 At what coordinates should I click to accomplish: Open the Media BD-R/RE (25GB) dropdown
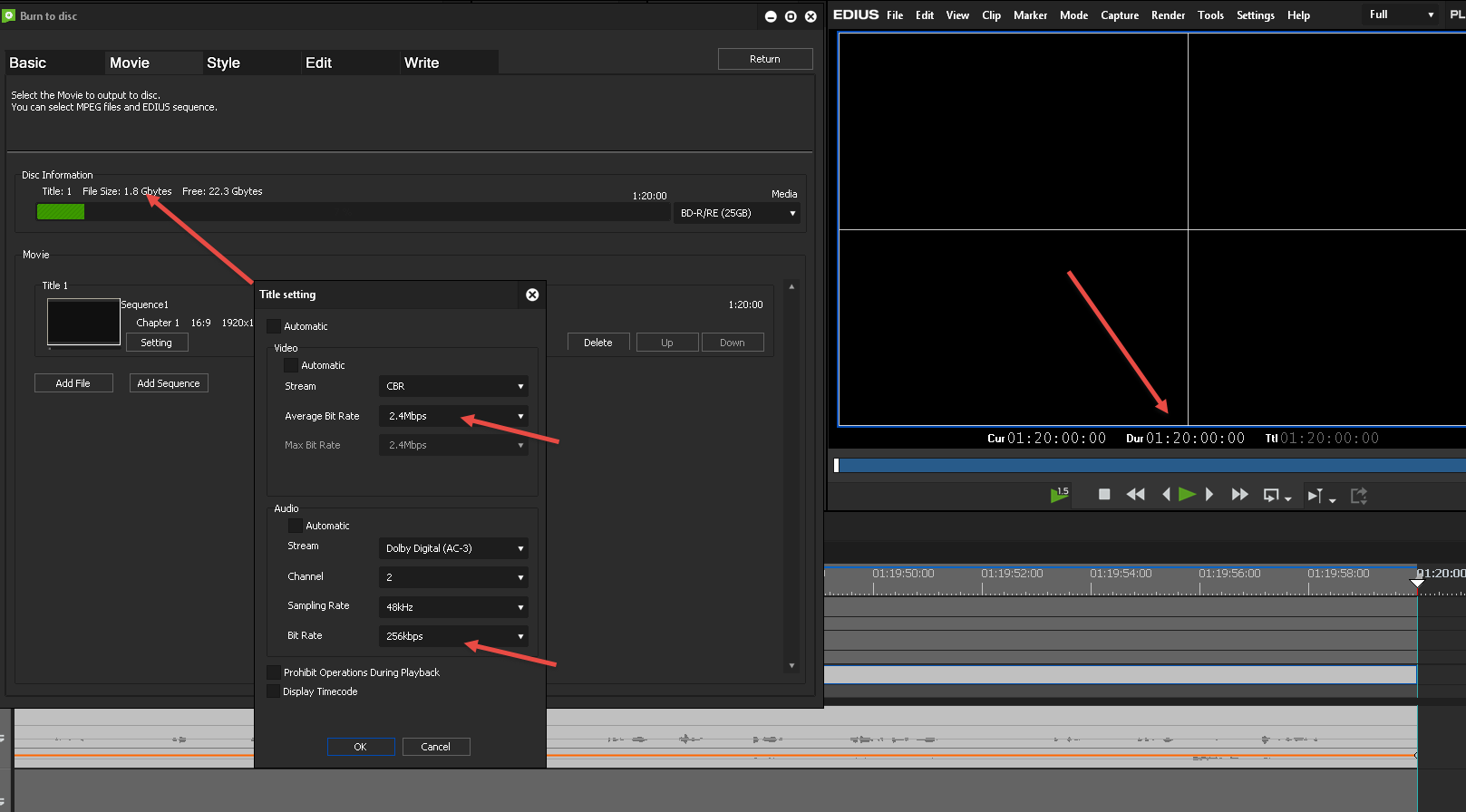coord(737,213)
